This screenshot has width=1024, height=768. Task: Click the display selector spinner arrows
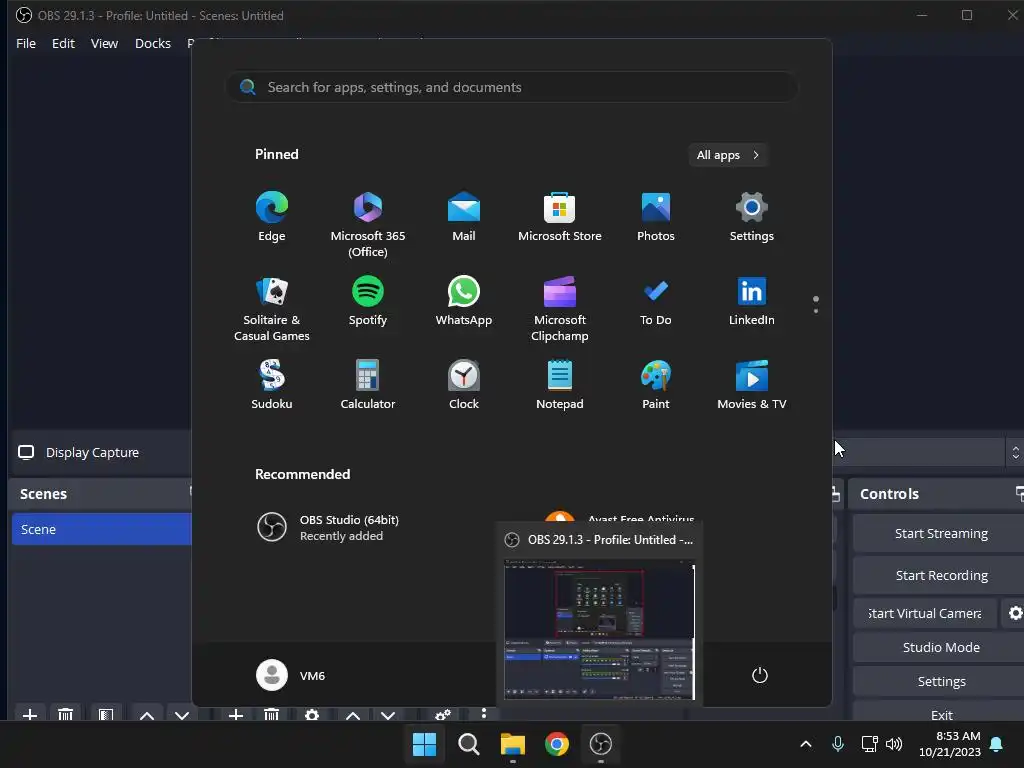pos(1016,452)
